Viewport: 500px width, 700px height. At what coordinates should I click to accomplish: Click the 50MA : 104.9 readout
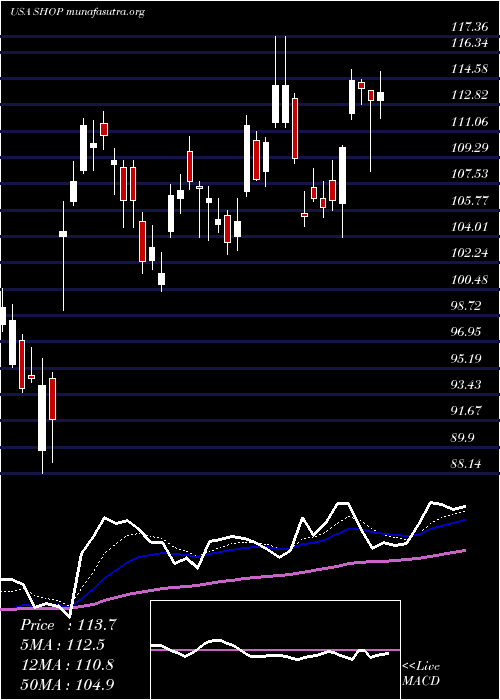point(67,684)
